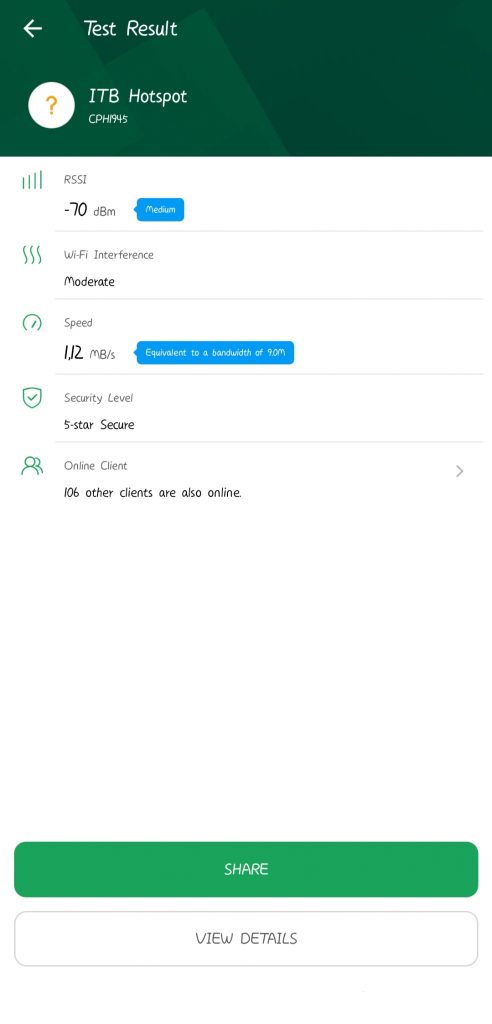Tap the Medium signal badge
Image resolution: width=492 pixels, height=1024 pixels.
click(x=160, y=210)
